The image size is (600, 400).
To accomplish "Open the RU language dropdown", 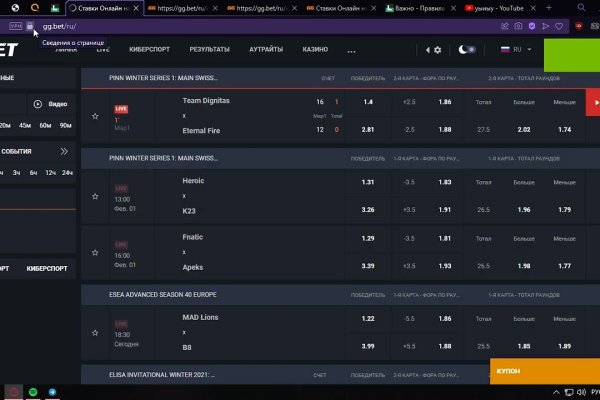I will click(517, 49).
